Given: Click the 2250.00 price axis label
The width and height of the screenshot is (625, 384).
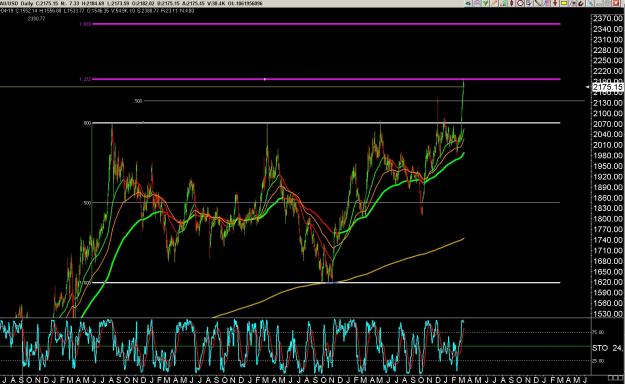Looking at the screenshot, I should (x=607, y=61).
